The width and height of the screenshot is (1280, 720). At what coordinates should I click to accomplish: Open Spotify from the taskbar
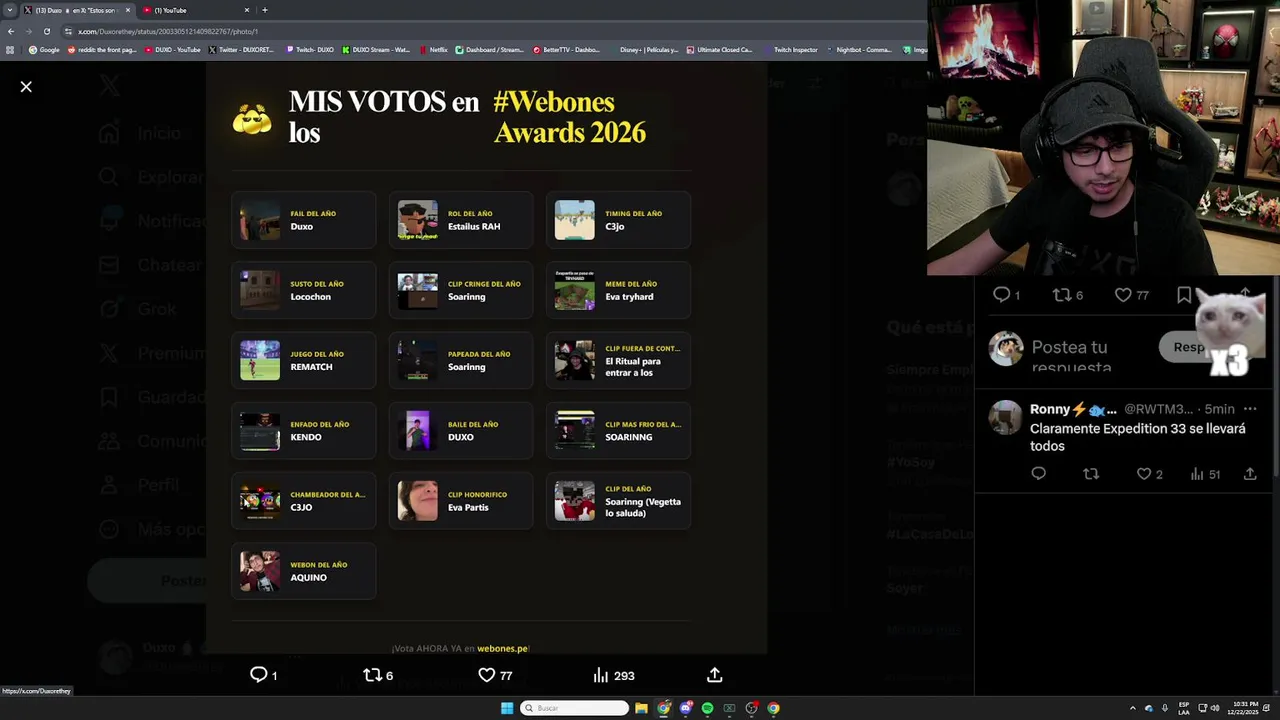click(x=707, y=708)
